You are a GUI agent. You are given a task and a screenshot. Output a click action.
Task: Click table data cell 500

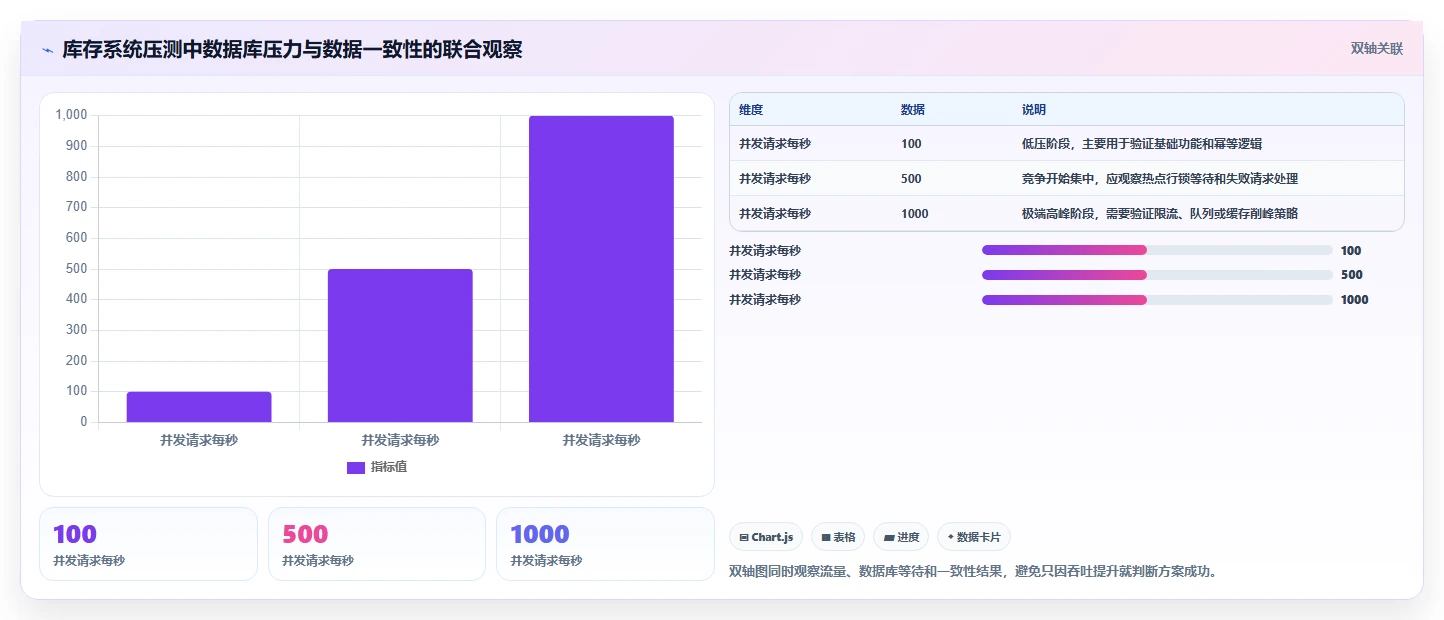(911, 179)
